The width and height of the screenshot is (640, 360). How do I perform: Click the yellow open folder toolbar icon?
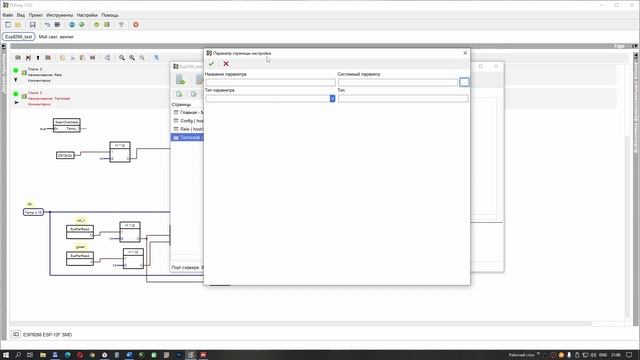[x=18, y=25]
